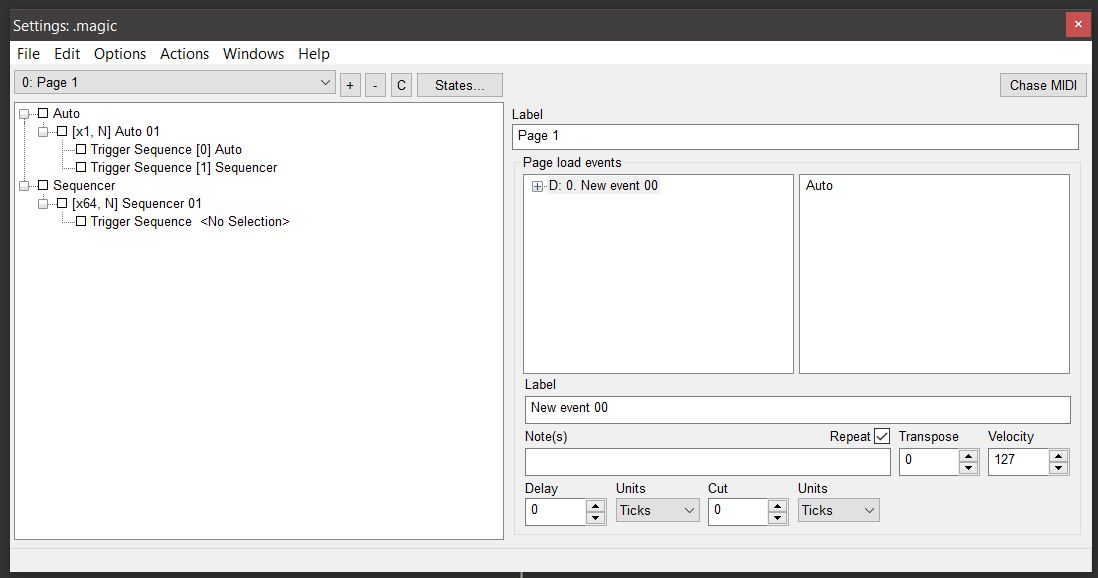1098x578 pixels.
Task: Increment the Velocity value with the up arrow
Action: pyautogui.click(x=1058, y=455)
